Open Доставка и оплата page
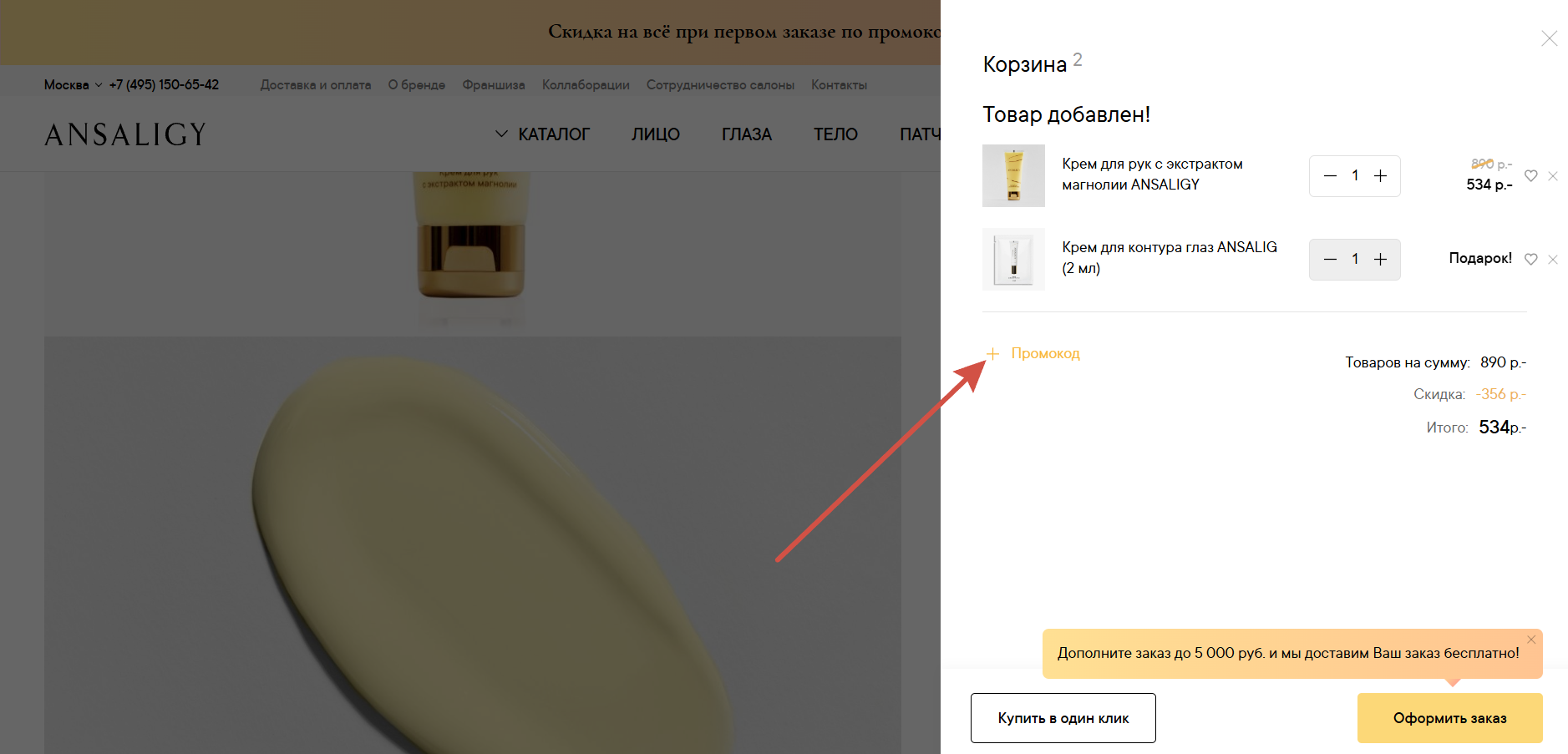The width and height of the screenshot is (1568, 754). click(x=316, y=84)
